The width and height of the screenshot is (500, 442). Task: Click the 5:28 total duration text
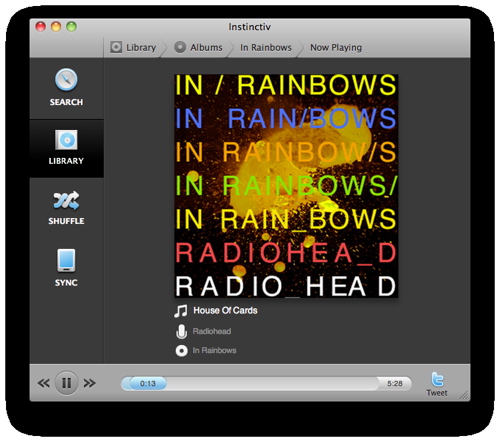(x=395, y=383)
